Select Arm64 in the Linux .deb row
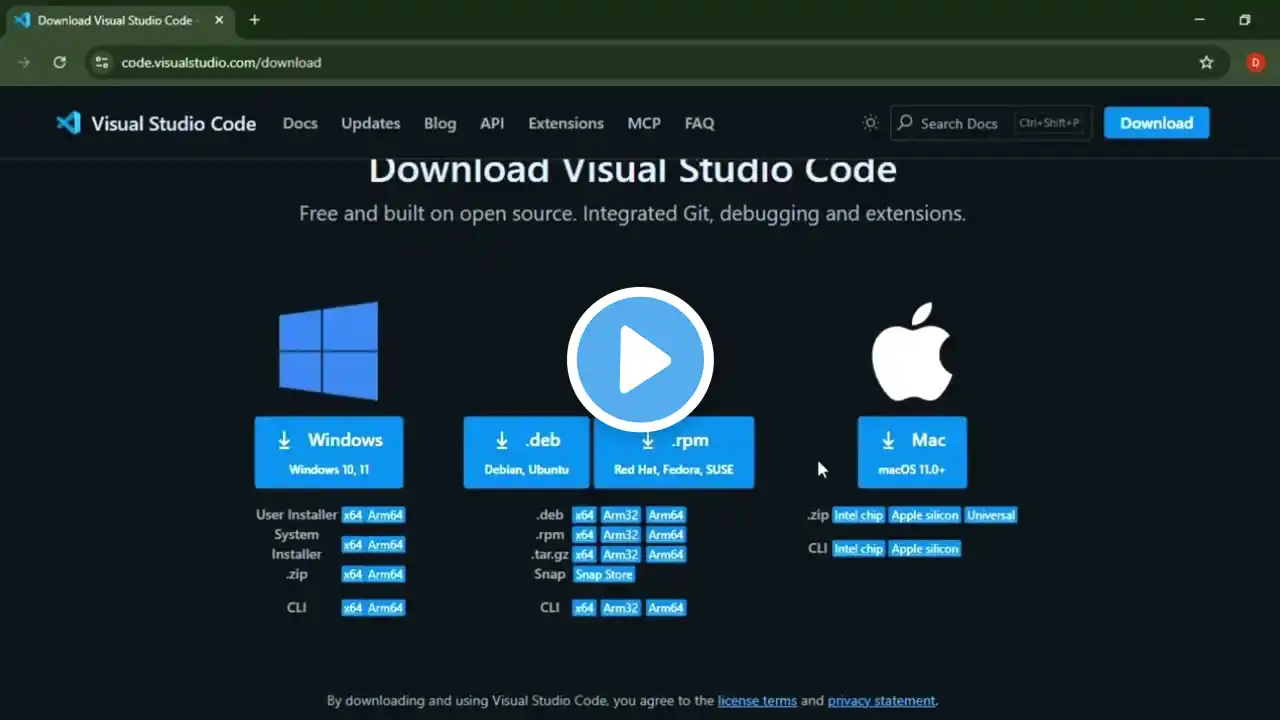 666,516
